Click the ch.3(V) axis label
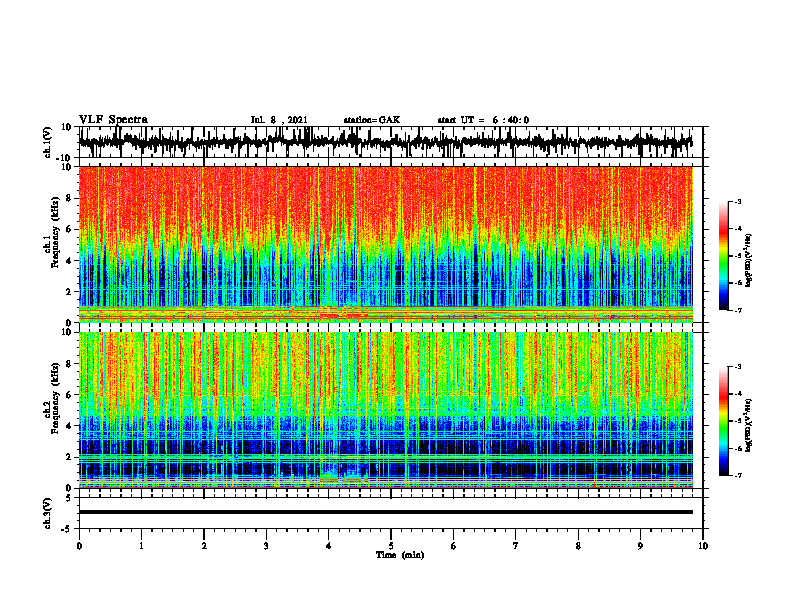The width and height of the screenshot is (792, 612). click(48, 514)
